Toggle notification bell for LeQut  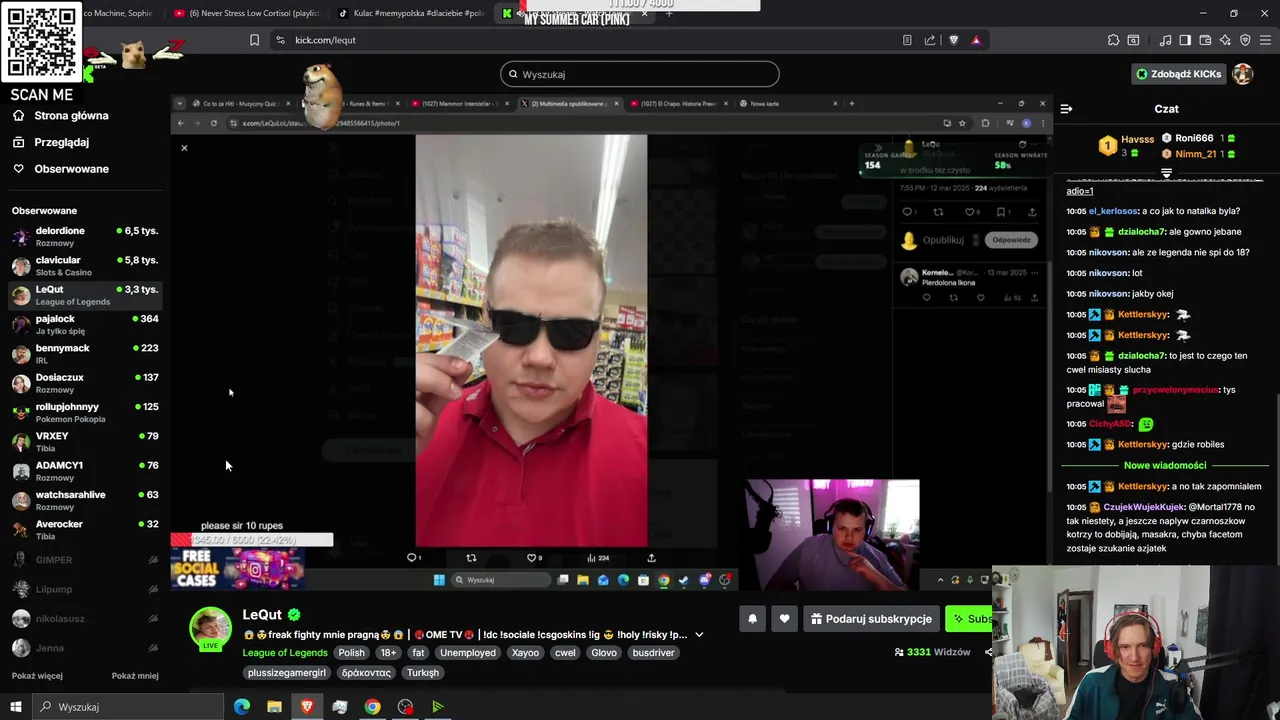(x=752, y=619)
